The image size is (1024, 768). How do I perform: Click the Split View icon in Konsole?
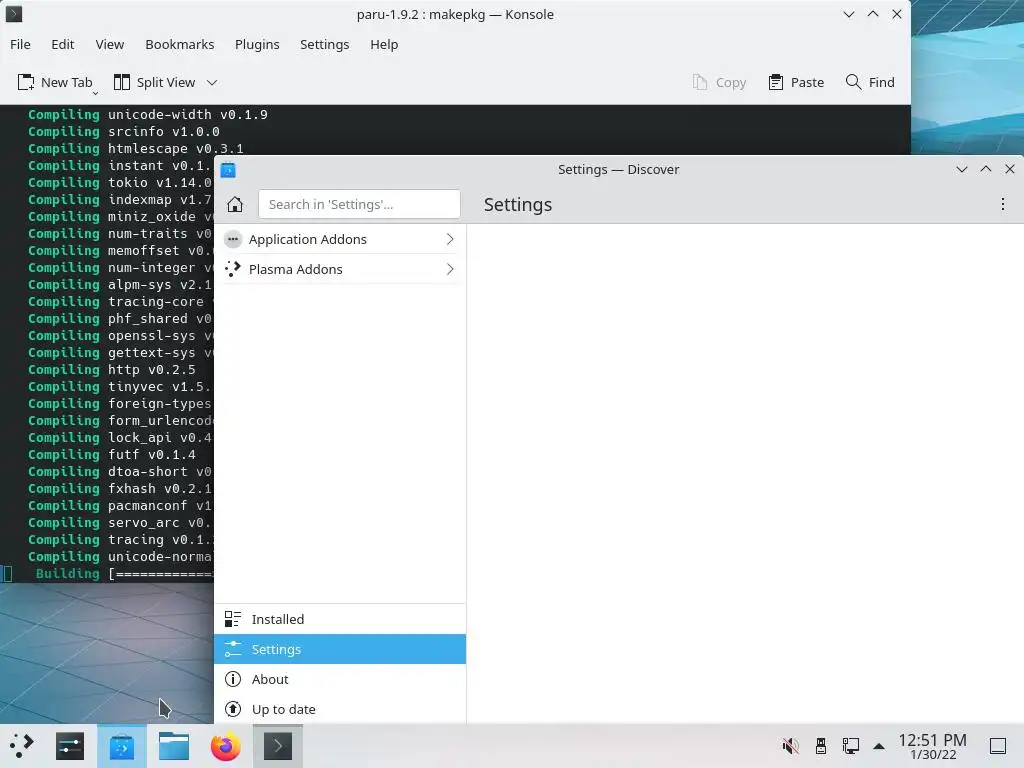point(122,82)
